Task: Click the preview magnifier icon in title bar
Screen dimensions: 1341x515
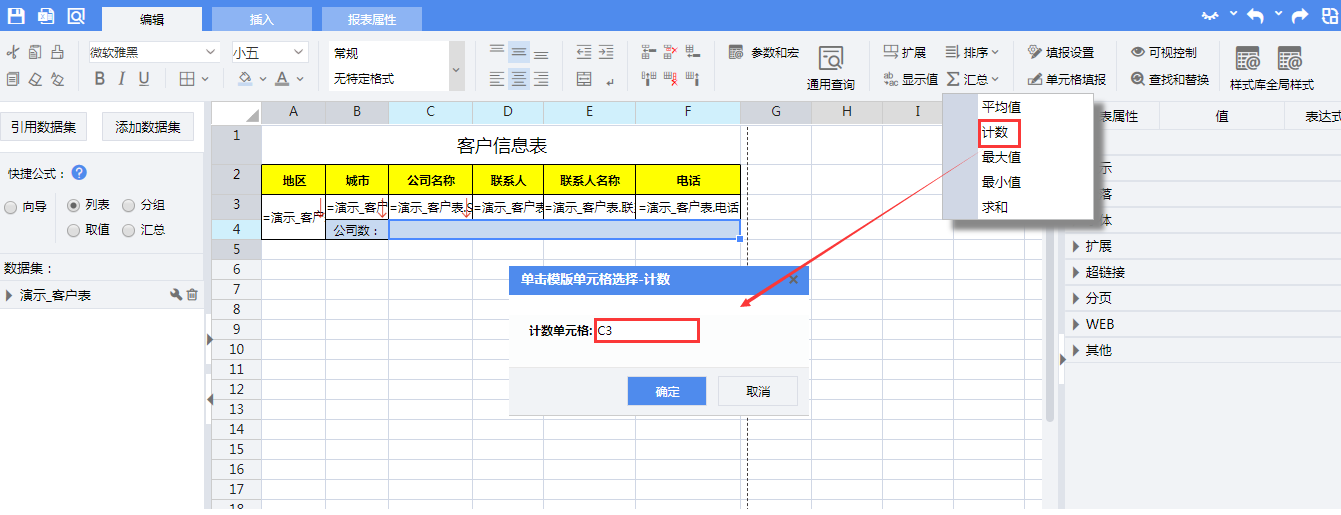Action: pyautogui.click(x=76, y=16)
